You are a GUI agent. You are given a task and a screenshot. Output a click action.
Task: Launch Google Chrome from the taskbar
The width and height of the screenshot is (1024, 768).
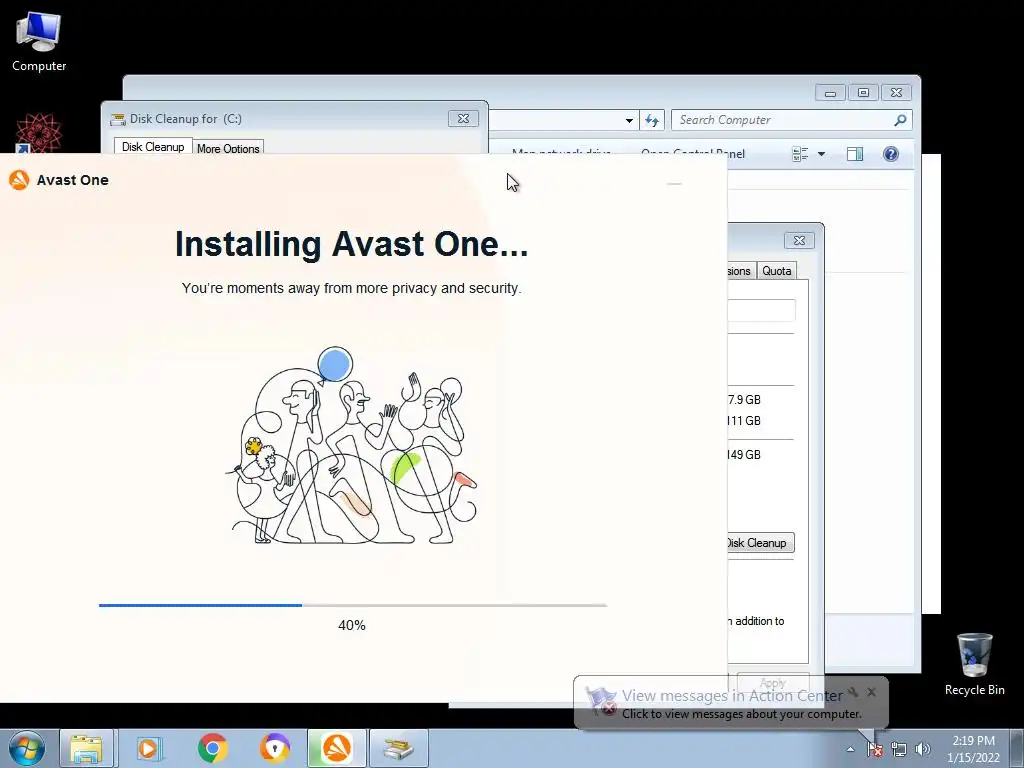pyautogui.click(x=212, y=748)
